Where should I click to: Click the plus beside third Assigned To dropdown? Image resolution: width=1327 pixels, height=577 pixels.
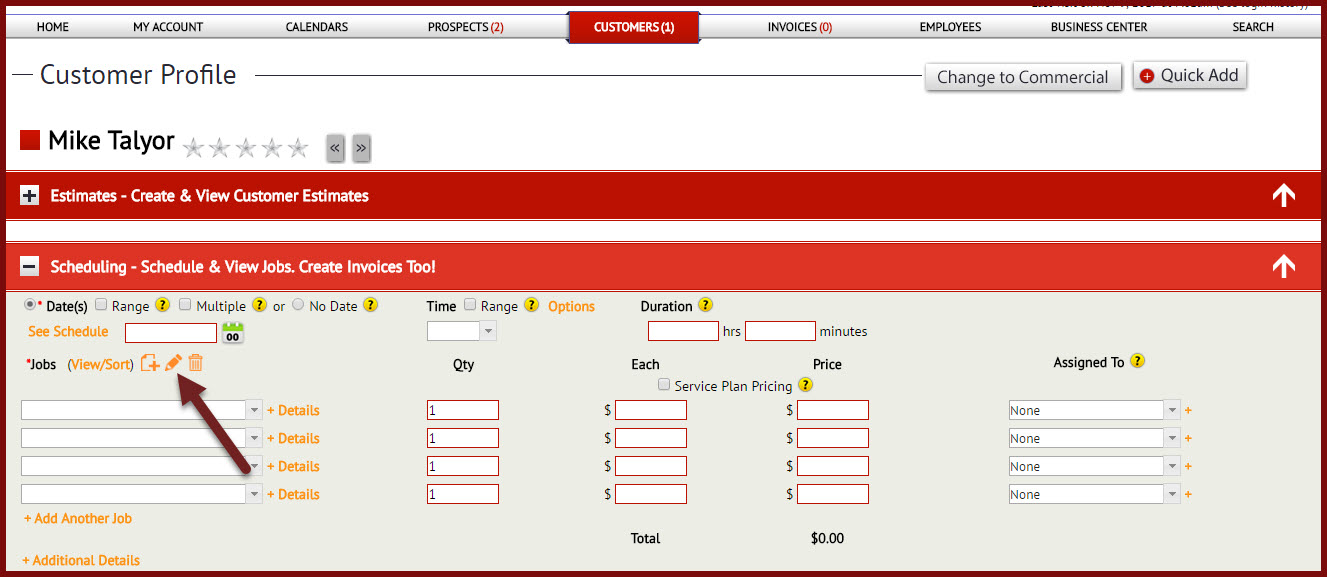[x=1189, y=467]
